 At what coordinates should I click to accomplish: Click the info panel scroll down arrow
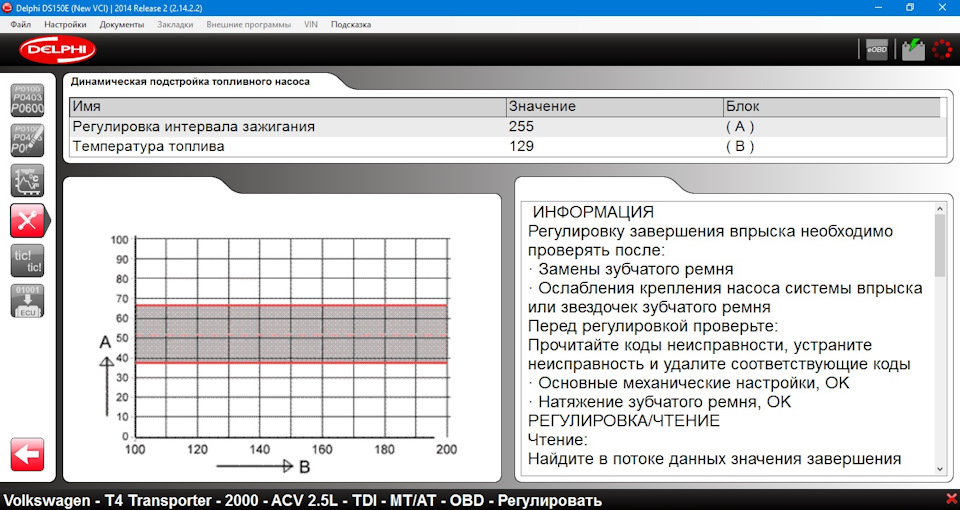pos(940,469)
